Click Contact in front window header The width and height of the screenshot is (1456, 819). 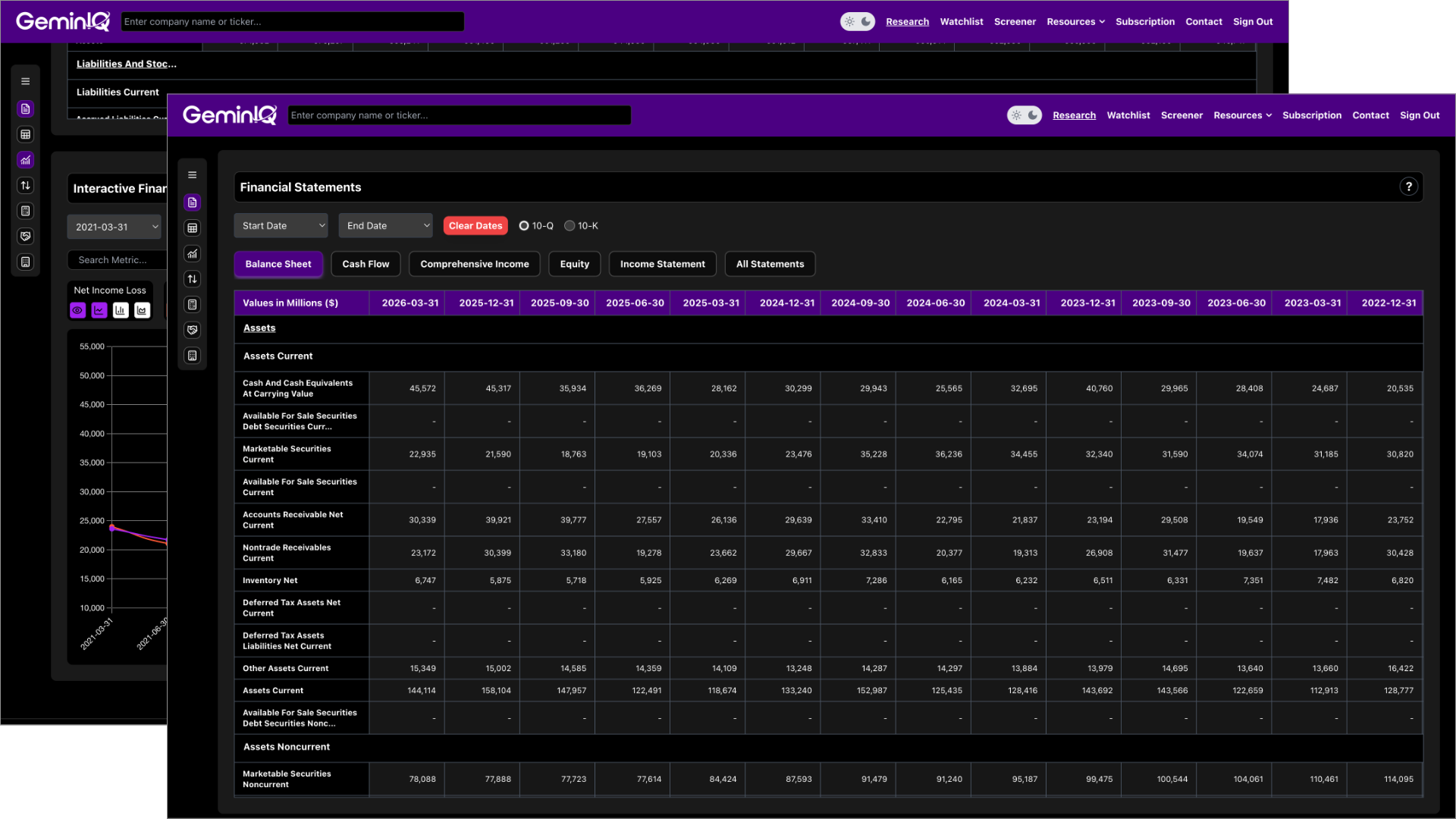pos(1370,115)
